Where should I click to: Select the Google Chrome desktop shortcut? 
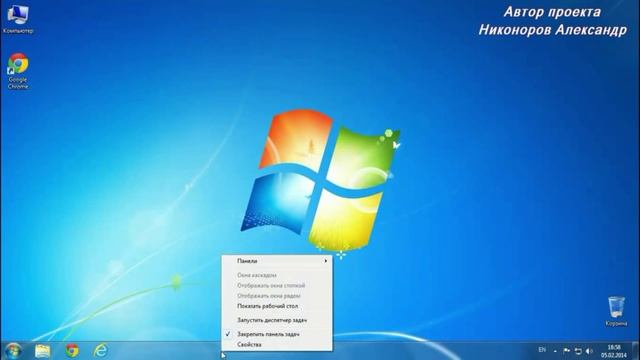tap(18, 71)
